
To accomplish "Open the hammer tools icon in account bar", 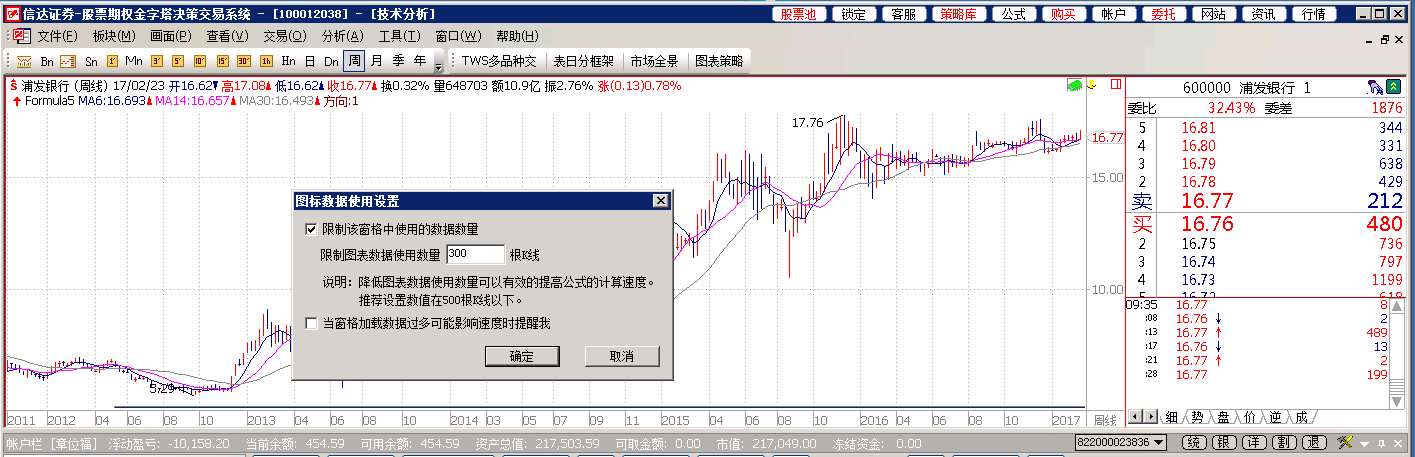I will [x=1345, y=442].
